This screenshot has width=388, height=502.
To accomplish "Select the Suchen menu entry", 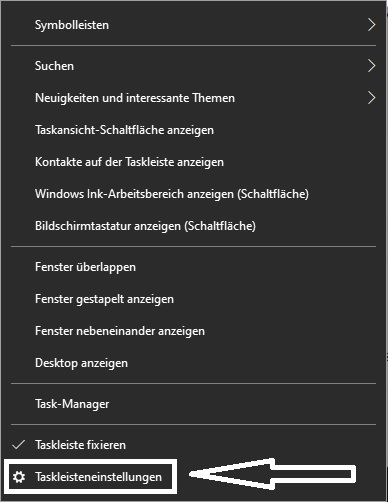I will [x=193, y=66].
